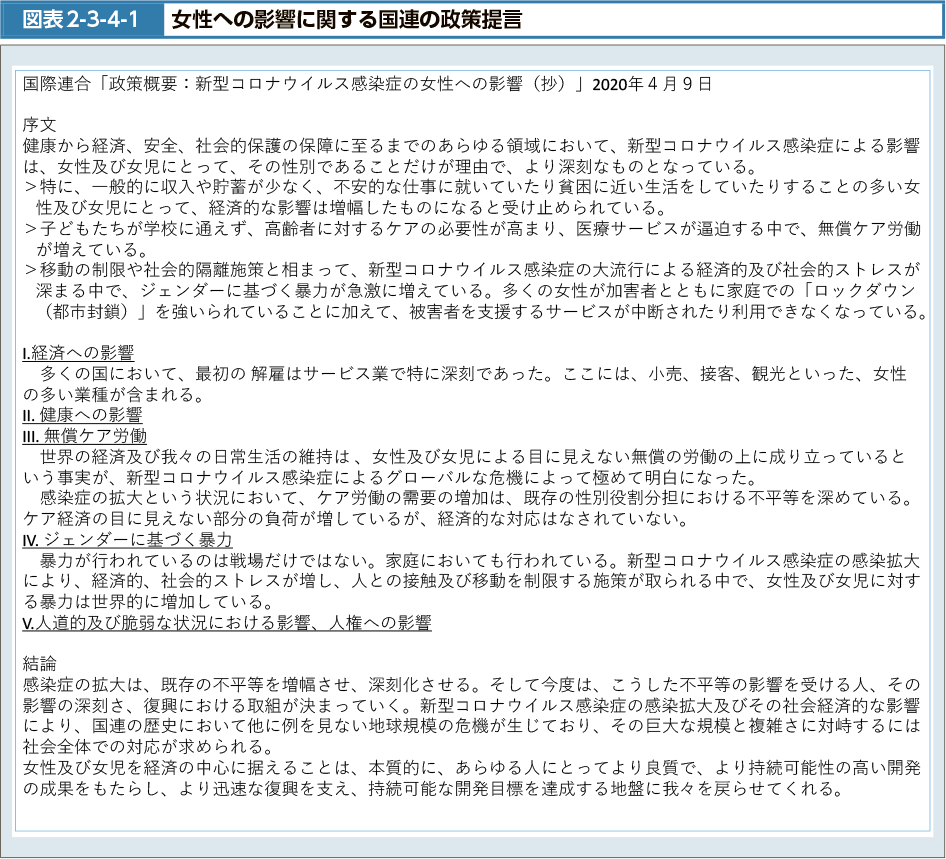This screenshot has width=946, height=859.
Task: Click the sentence 暴力が行われているのは戦場だけではない
Action: (x=230, y=560)
